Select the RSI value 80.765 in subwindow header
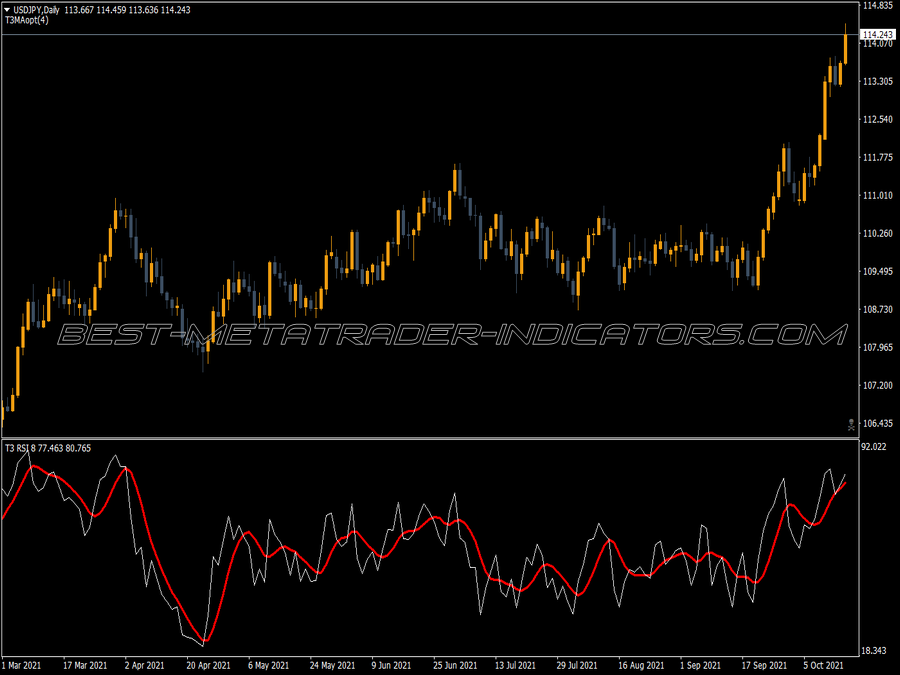900x675 pixels. point(78,448)
